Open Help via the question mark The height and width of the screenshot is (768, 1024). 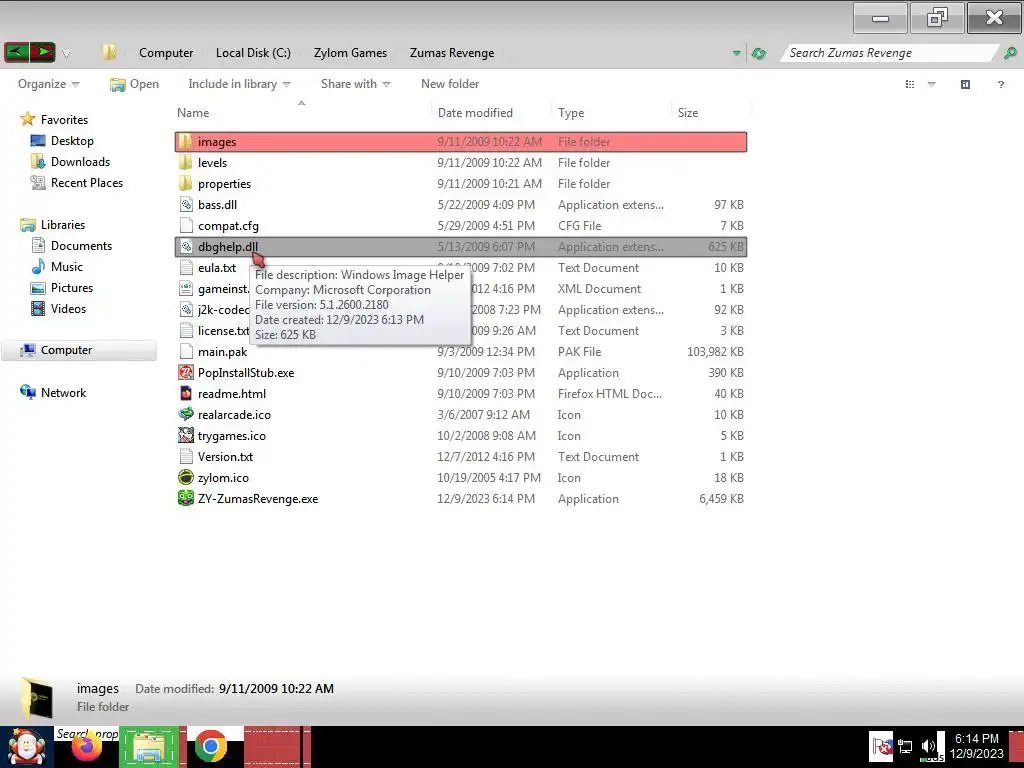point(1000,84)
